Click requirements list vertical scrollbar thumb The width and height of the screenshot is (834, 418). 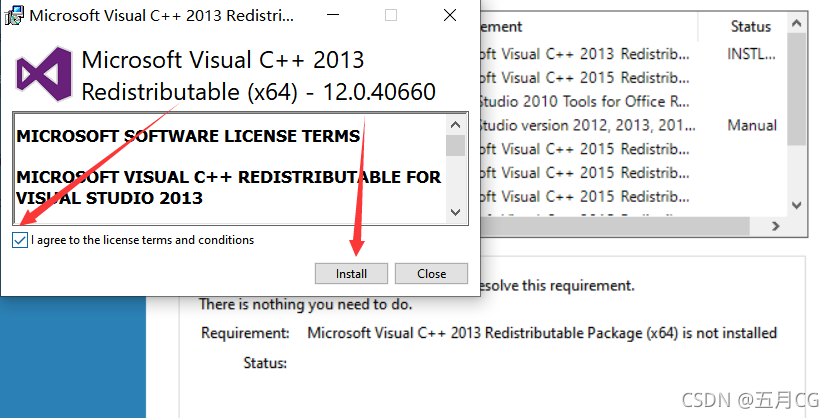(x=796, y=88)
